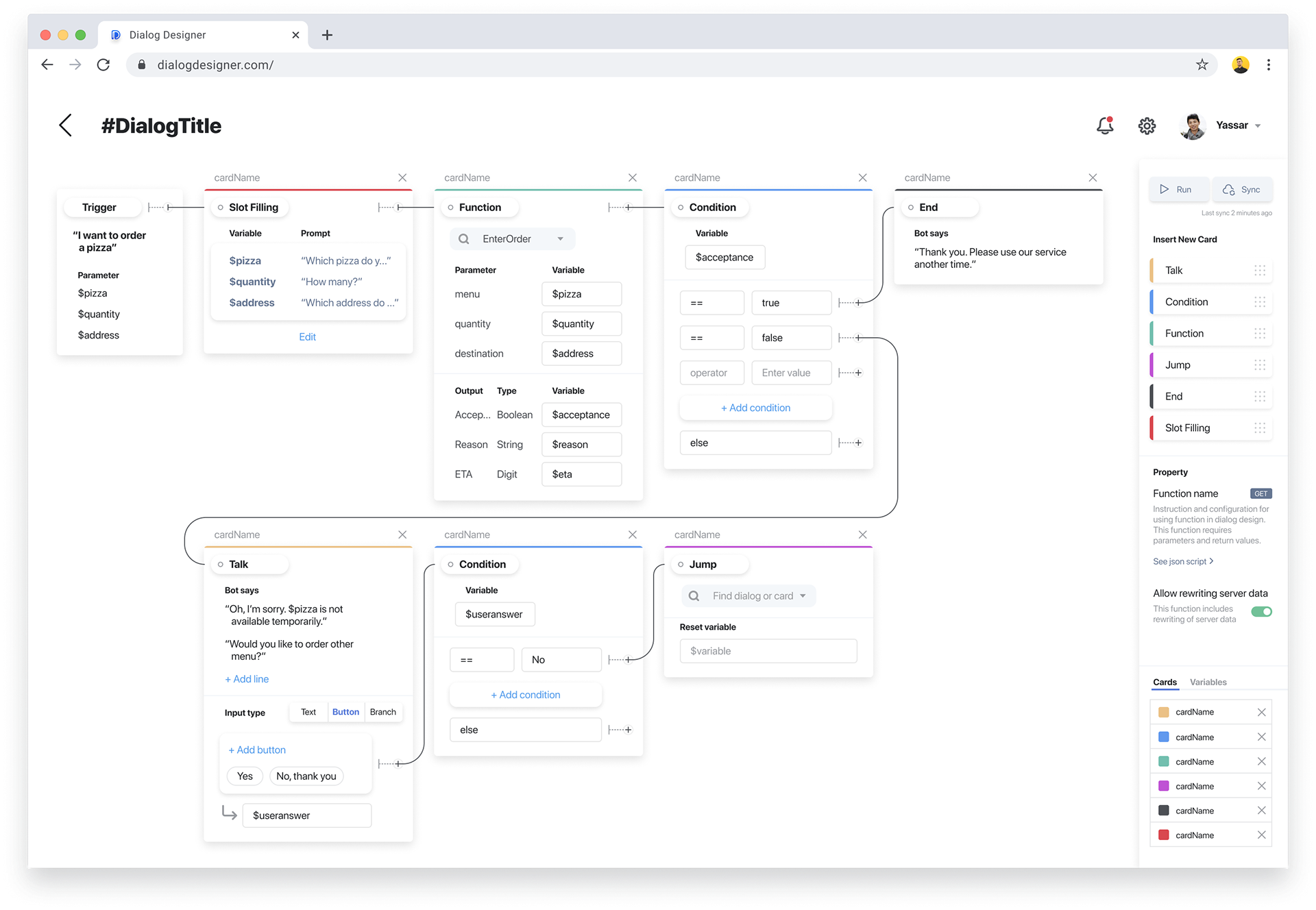Grab the drag handle on Condition card item

(1260, 302)
